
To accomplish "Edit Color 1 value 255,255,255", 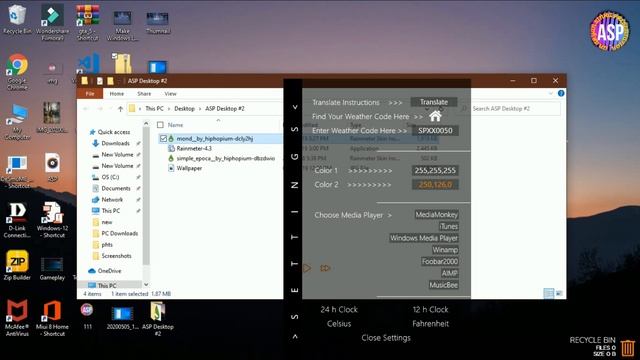I will coord(435,171).
